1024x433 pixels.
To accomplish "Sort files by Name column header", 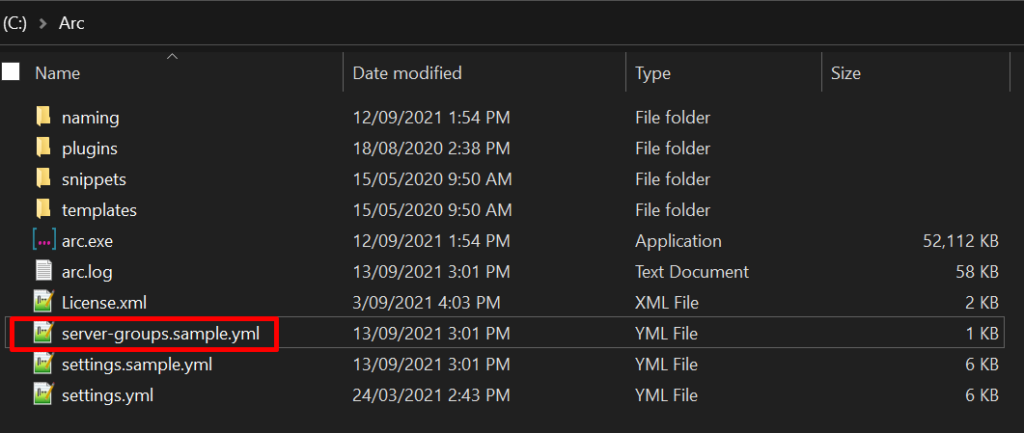I will tap(57, 73).
